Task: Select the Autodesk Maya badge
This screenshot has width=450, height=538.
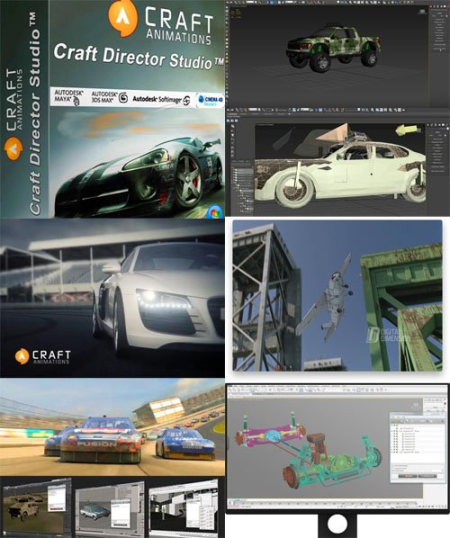Action: pyautogui.click(x=68, y=97)
